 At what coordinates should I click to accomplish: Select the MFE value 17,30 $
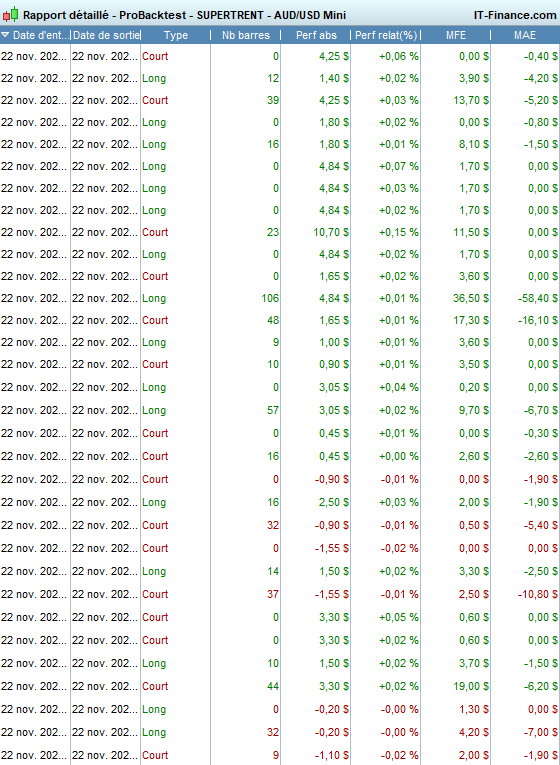(x=471, y=320)
